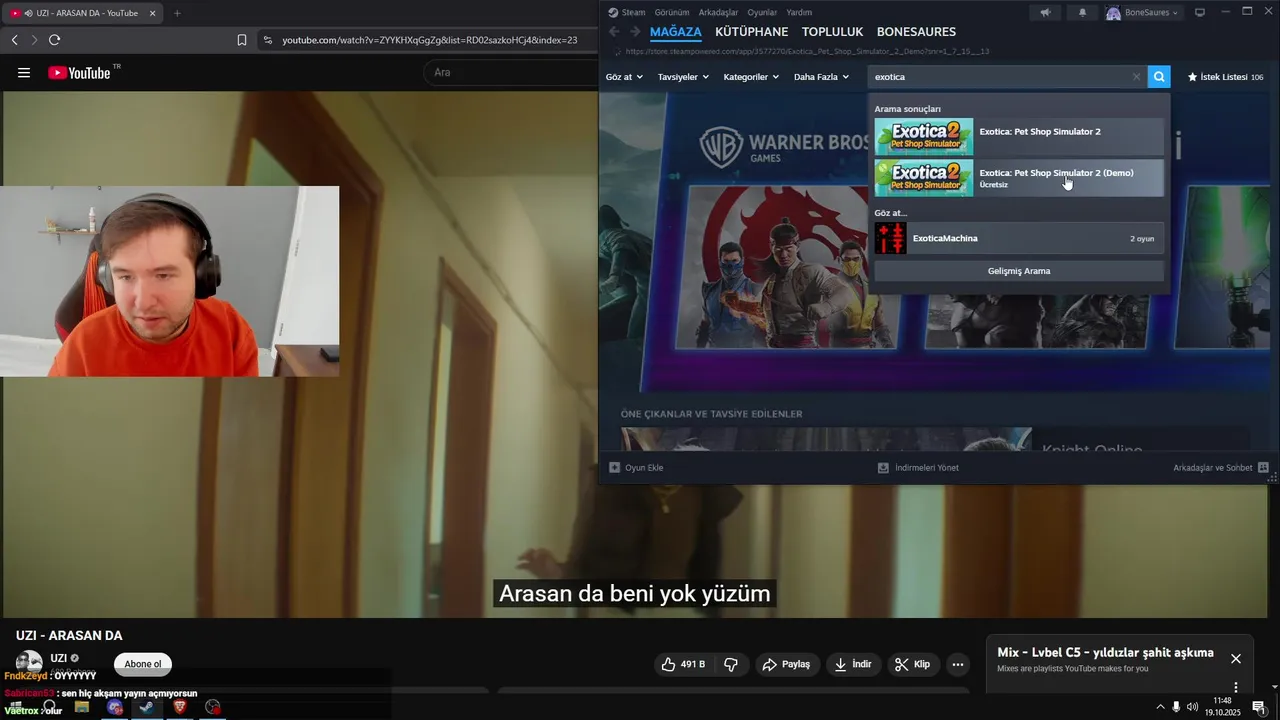Image resolution: width=1280 pixels, height=720 pixels.
Task: Like the video with thumbs-up button
Action: tap(683, 664)
